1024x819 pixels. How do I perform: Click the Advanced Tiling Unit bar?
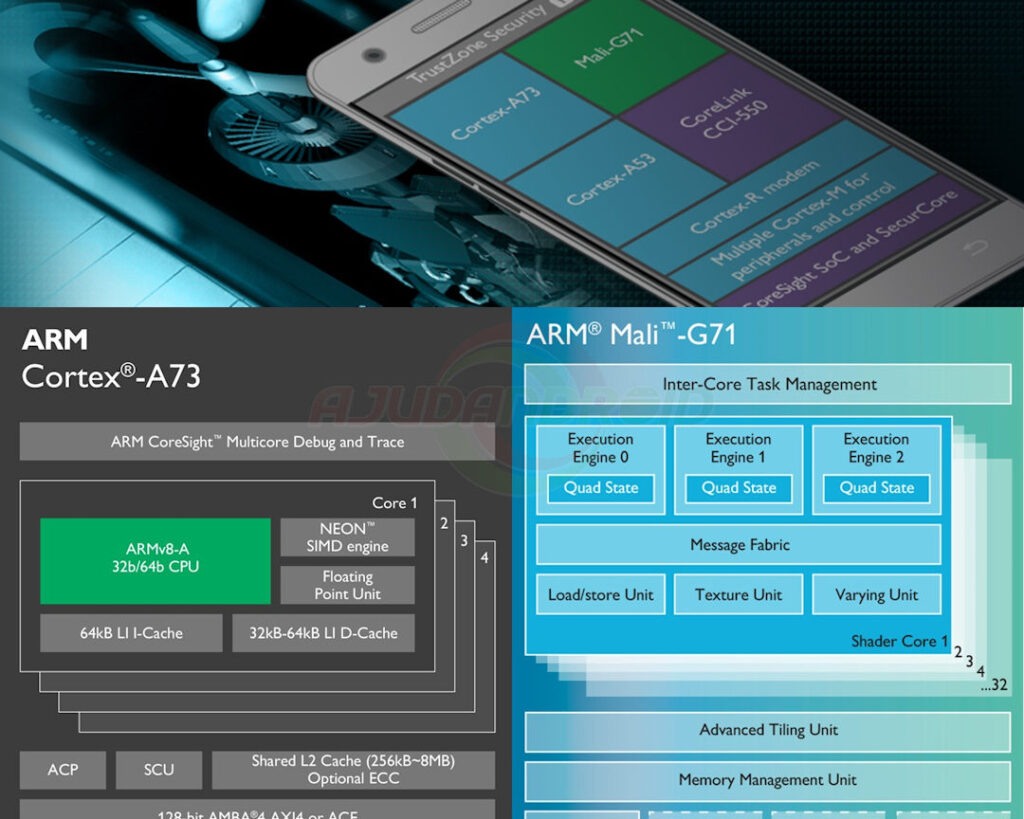pyautogui.click(x=768, y=730)
